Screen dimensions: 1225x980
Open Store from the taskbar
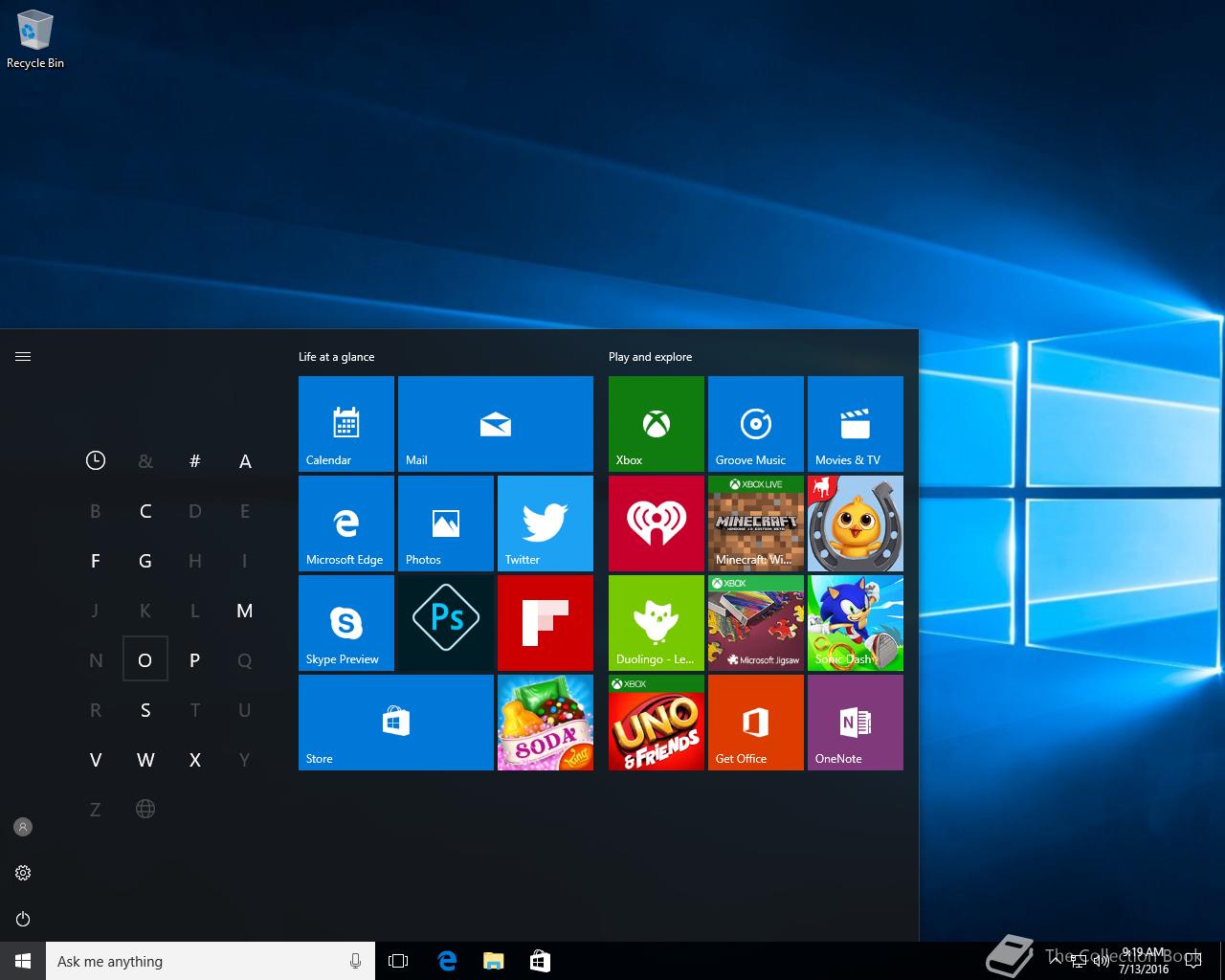pos(540,961)
